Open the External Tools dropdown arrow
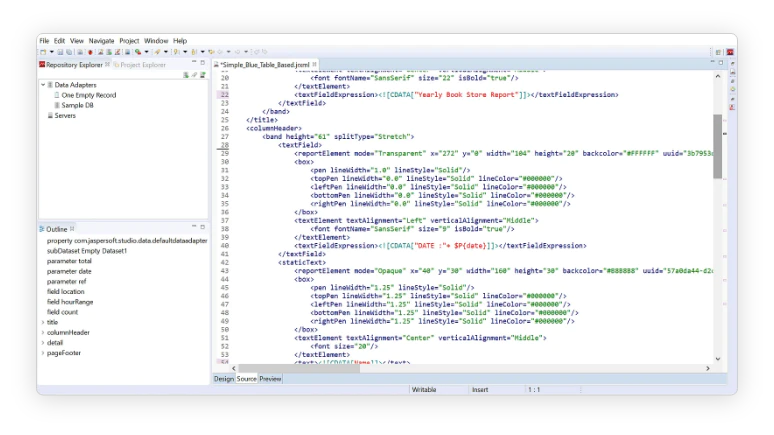Viewport: 774px width, 435px height. 147,52
